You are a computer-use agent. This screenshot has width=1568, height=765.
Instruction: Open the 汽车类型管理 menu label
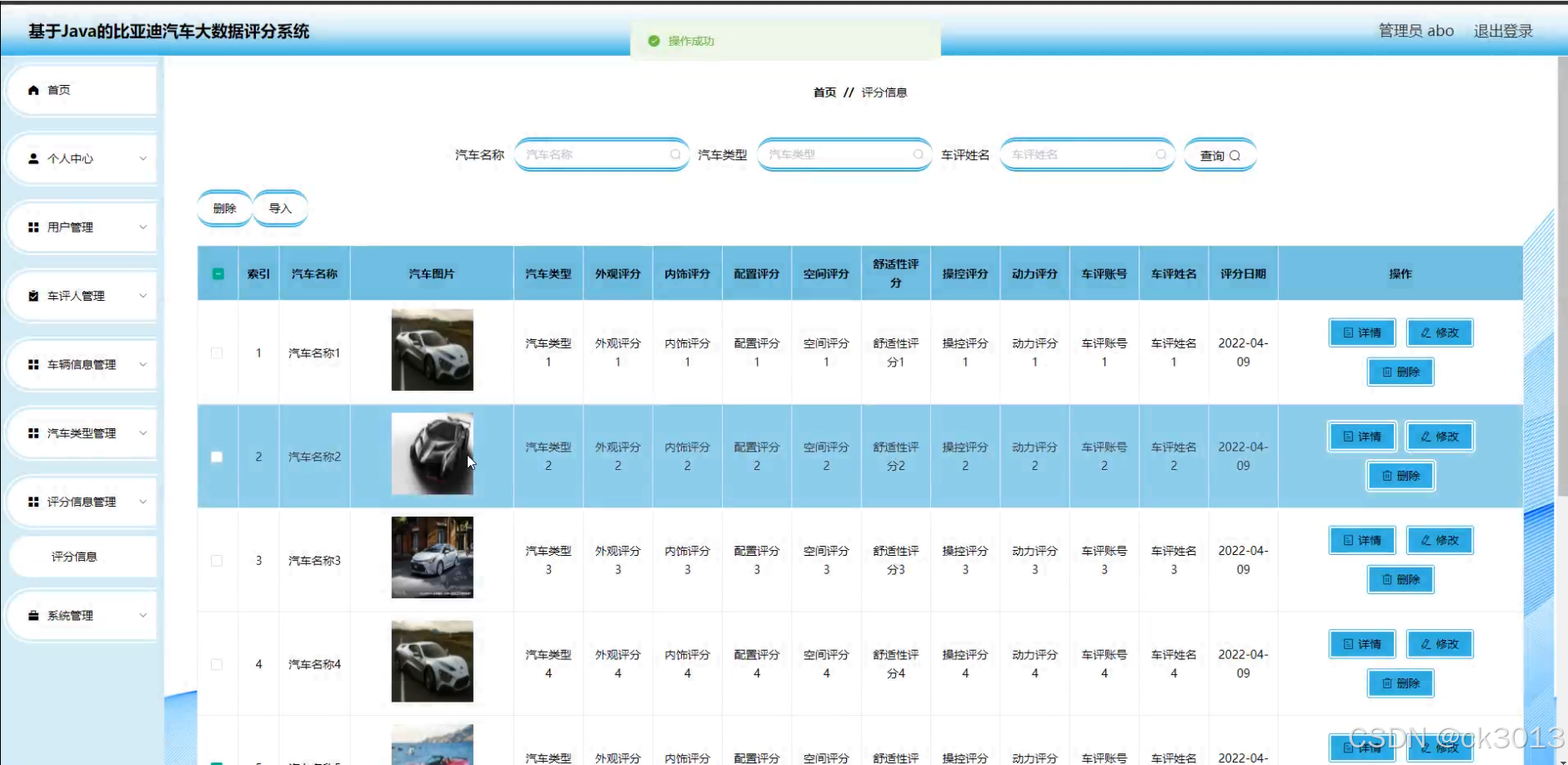tap(82, 433)
